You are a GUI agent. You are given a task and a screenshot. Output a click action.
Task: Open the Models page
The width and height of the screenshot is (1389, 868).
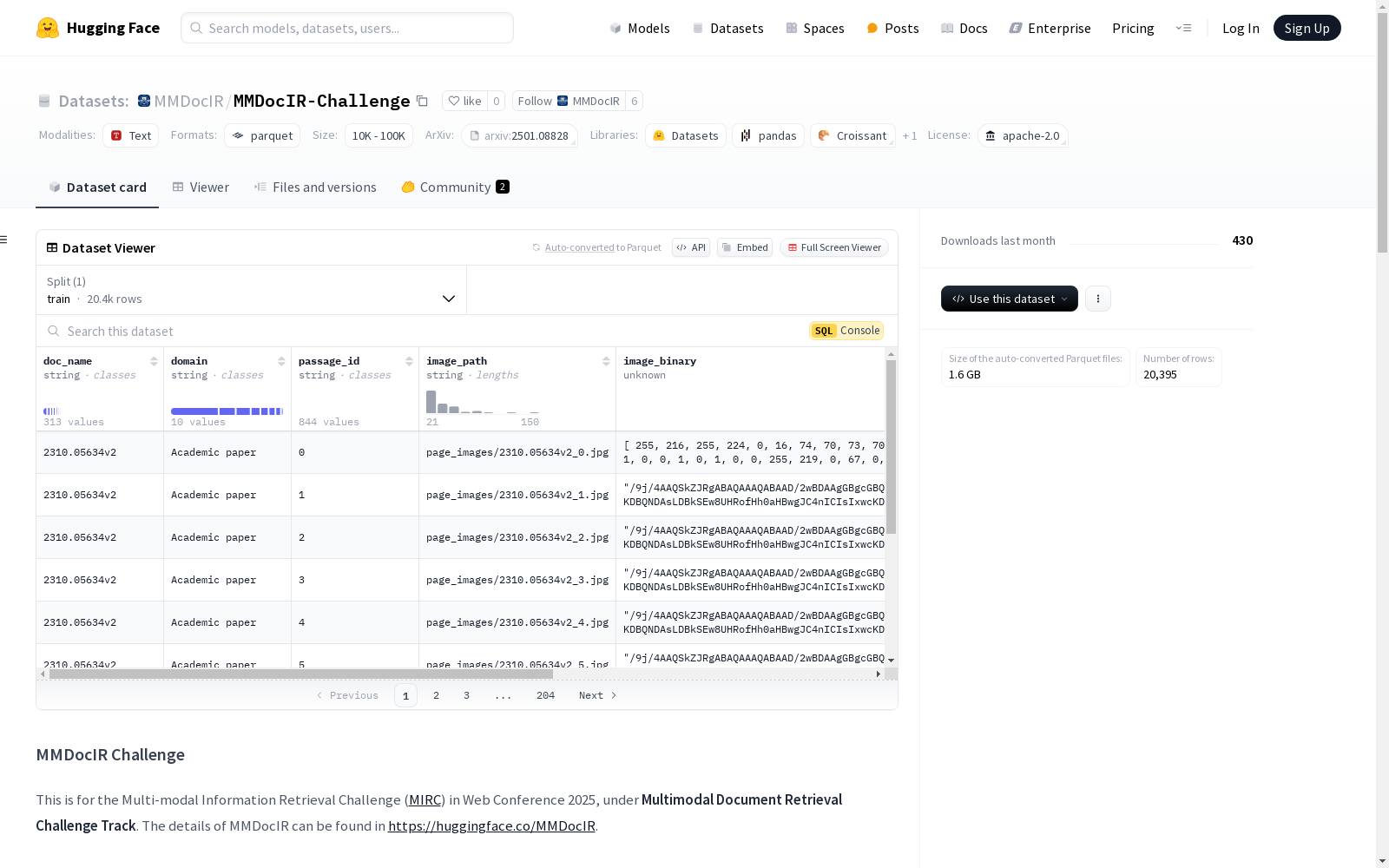tap(640, 28)
